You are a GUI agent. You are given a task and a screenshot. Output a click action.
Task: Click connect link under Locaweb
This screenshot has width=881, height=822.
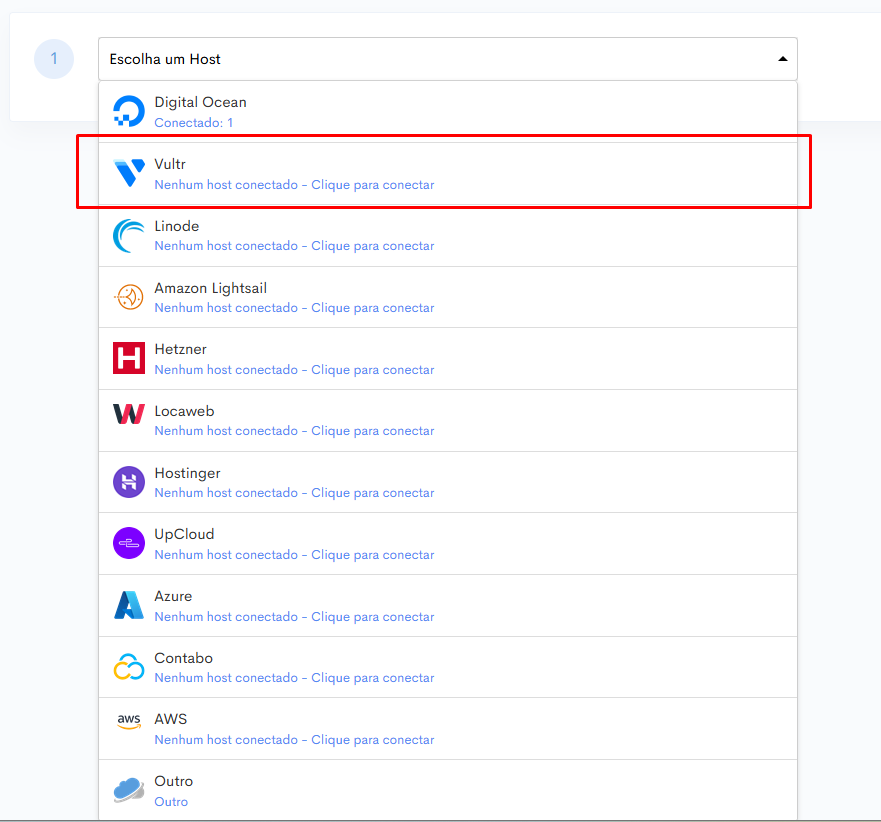tap(294, 430)
